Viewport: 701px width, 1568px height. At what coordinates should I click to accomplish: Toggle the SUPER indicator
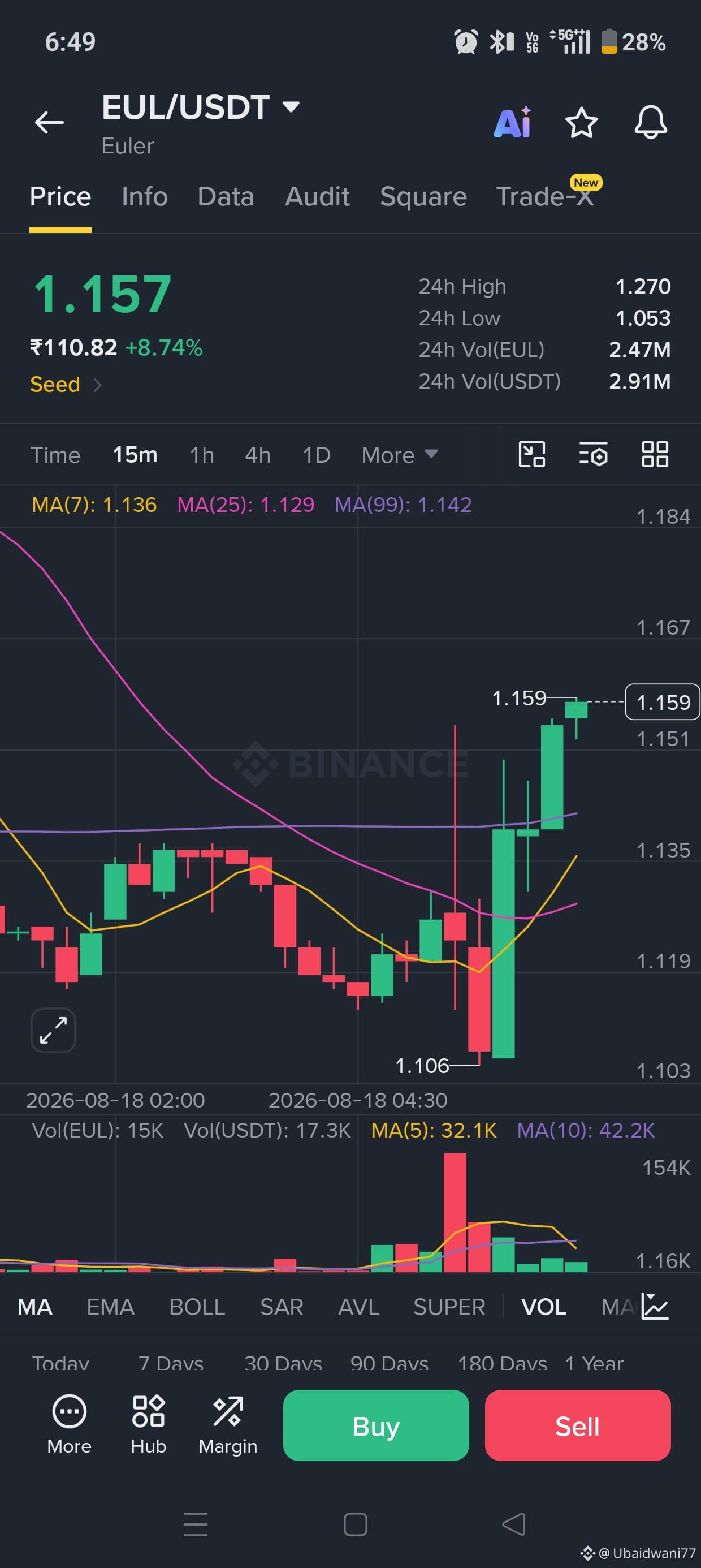tap(449, 1307)
